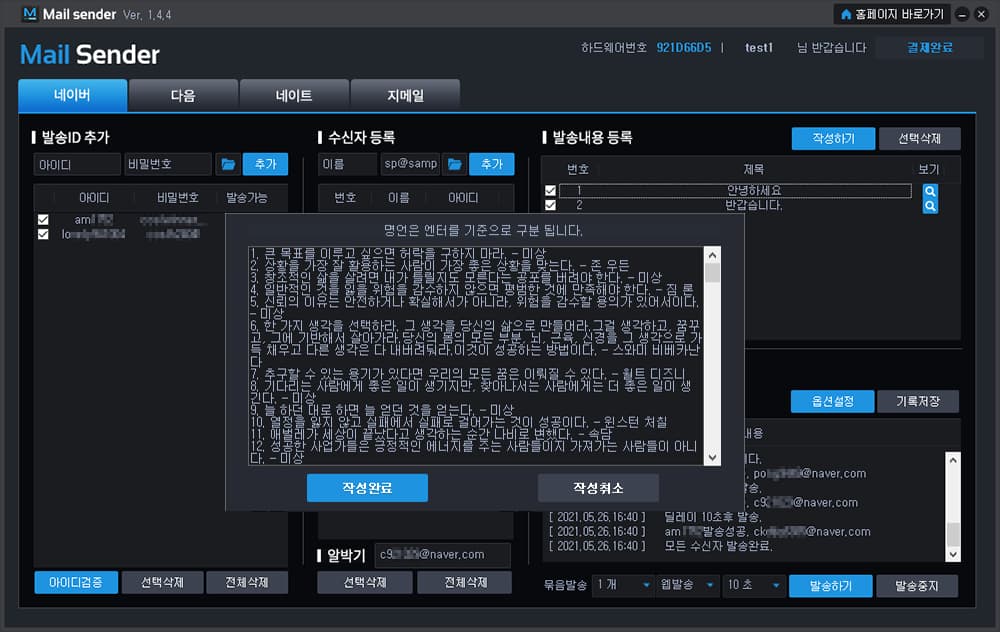Switch to the 네이트 tab
The image size is (1000, 632).
294,96
